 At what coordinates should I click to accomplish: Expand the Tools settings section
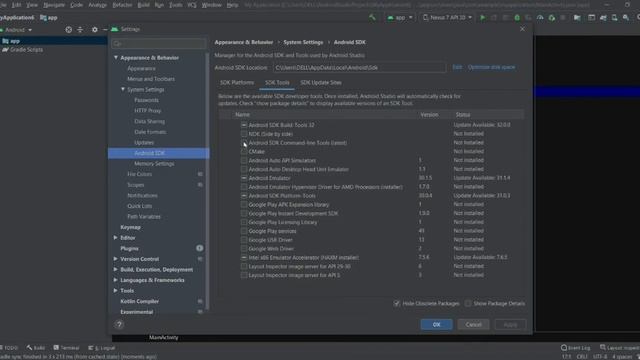click(x=116, y=291)
